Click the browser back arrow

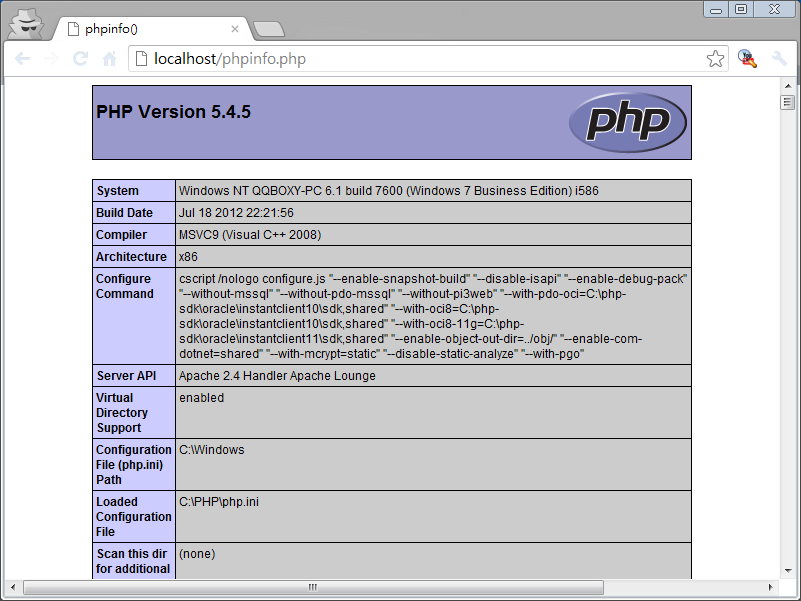point(22,59)
